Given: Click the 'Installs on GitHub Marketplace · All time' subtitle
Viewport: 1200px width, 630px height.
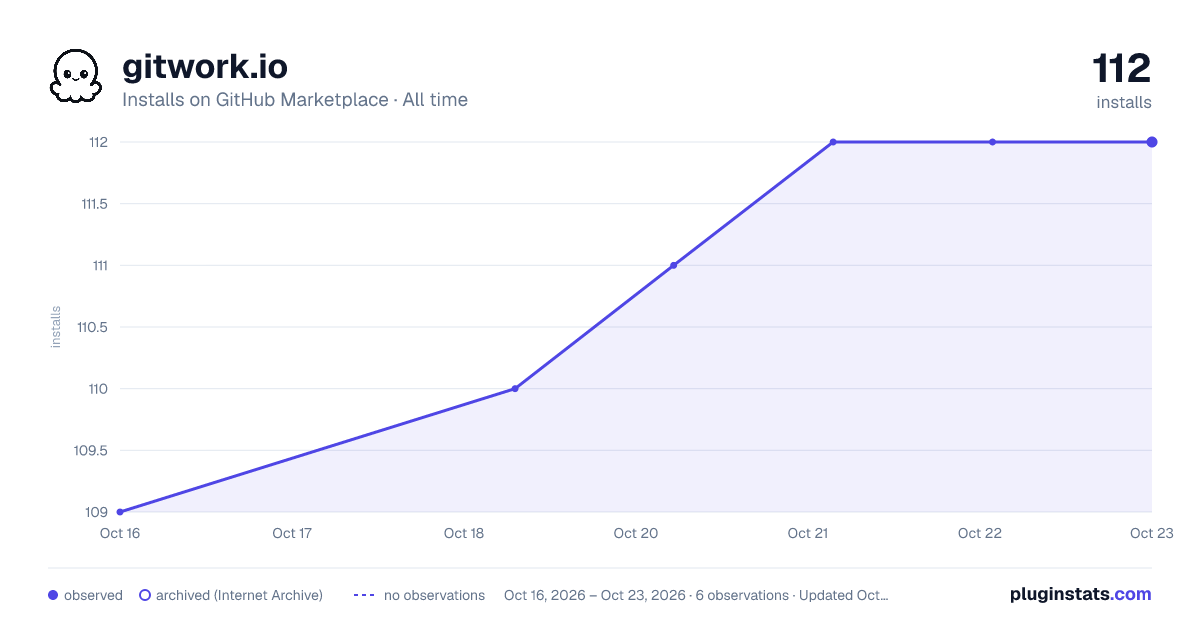Looking at the screenshot, I should pos(295,100).
